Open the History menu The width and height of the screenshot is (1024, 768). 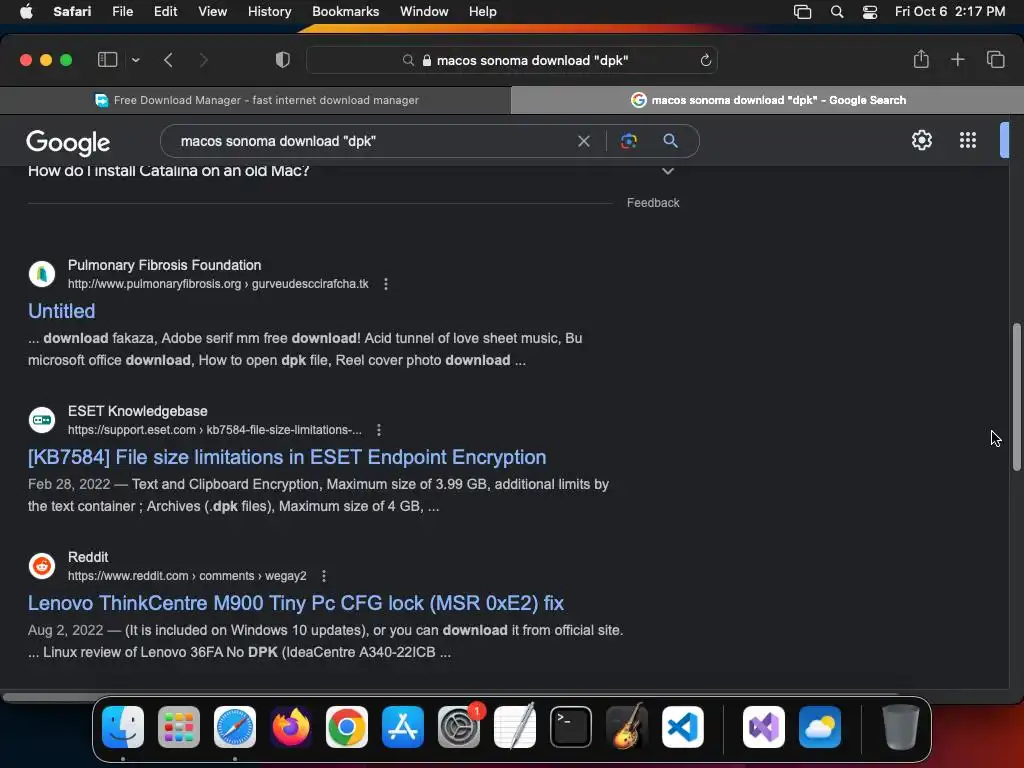(269, 11)
